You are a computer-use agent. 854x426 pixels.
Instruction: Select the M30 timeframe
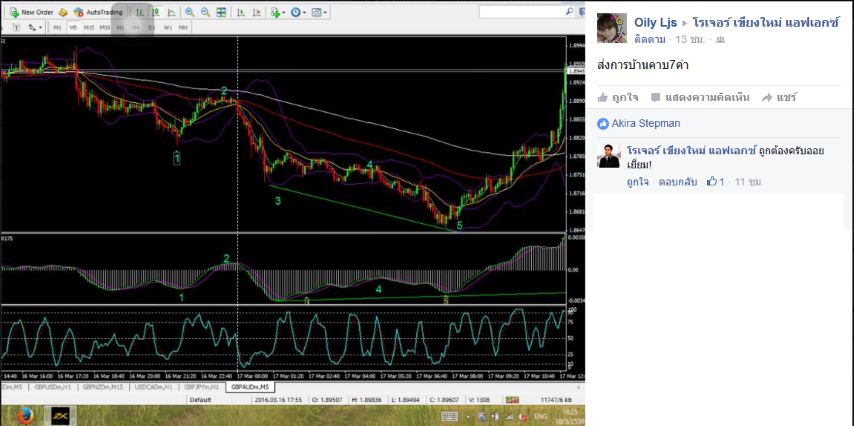point(105,27)
